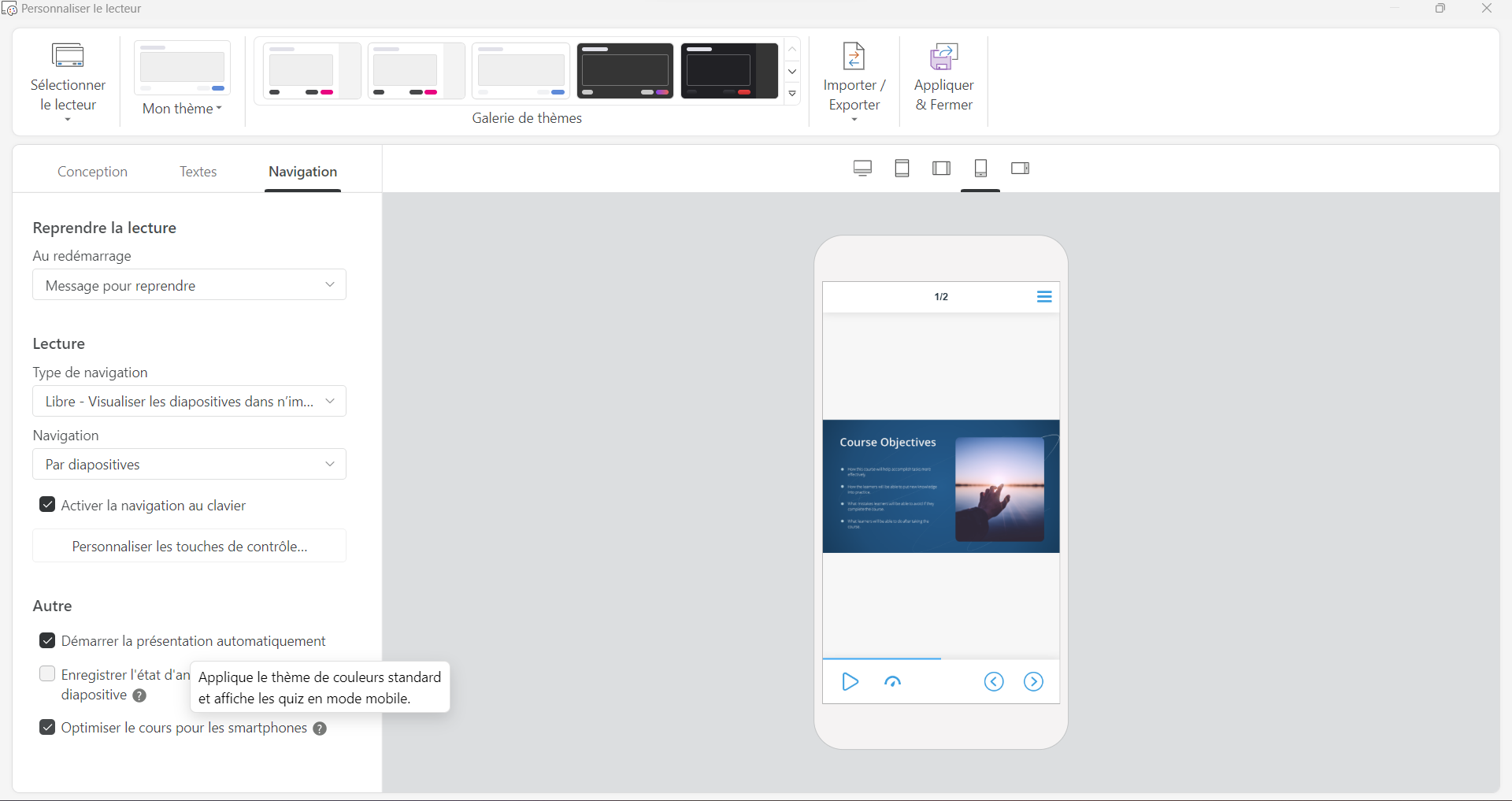Disable Démarrer la présentation automatiquement
Viewport: 1512px width, 801px height.
point(47,641)
